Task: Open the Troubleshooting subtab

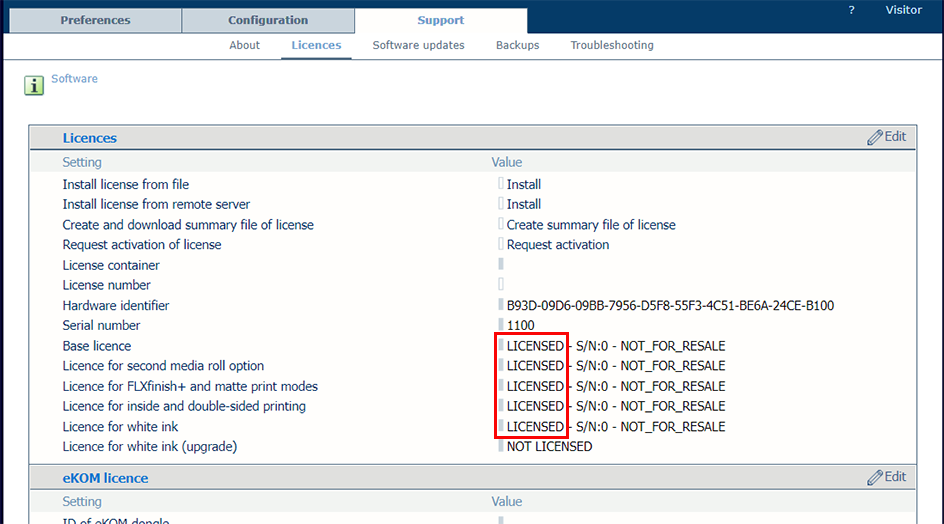Action: [611, 45]
